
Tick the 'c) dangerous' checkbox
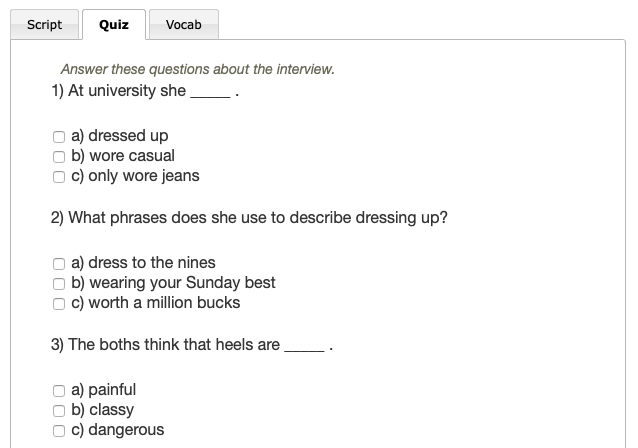(x=59, y=430)
